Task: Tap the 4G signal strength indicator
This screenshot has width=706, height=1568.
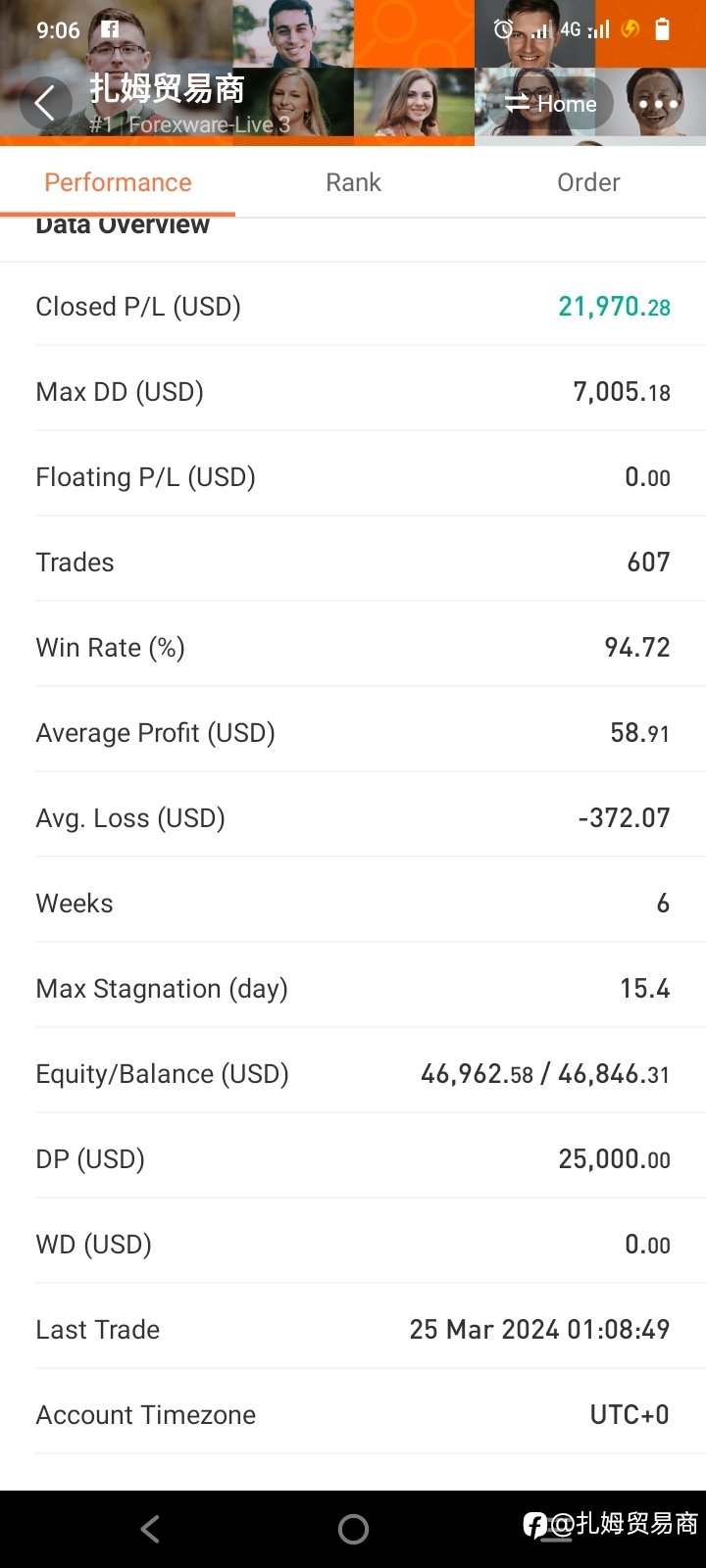Action: click(584, 29)
